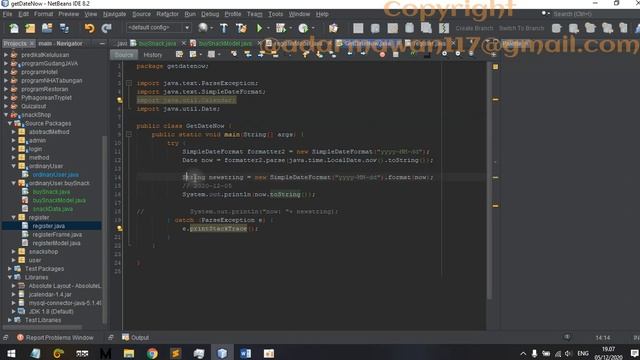Expand the abstractMethod package
This screenshot has height=360, width=640.
[14, 132]
